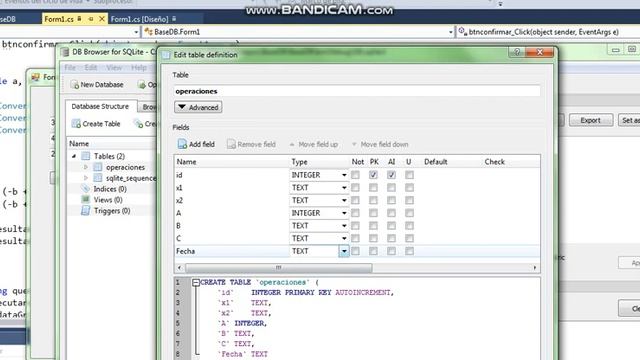Screen dimensions: 640x360
Task: Click Name header in structure tree
Action: click(79, 144)
